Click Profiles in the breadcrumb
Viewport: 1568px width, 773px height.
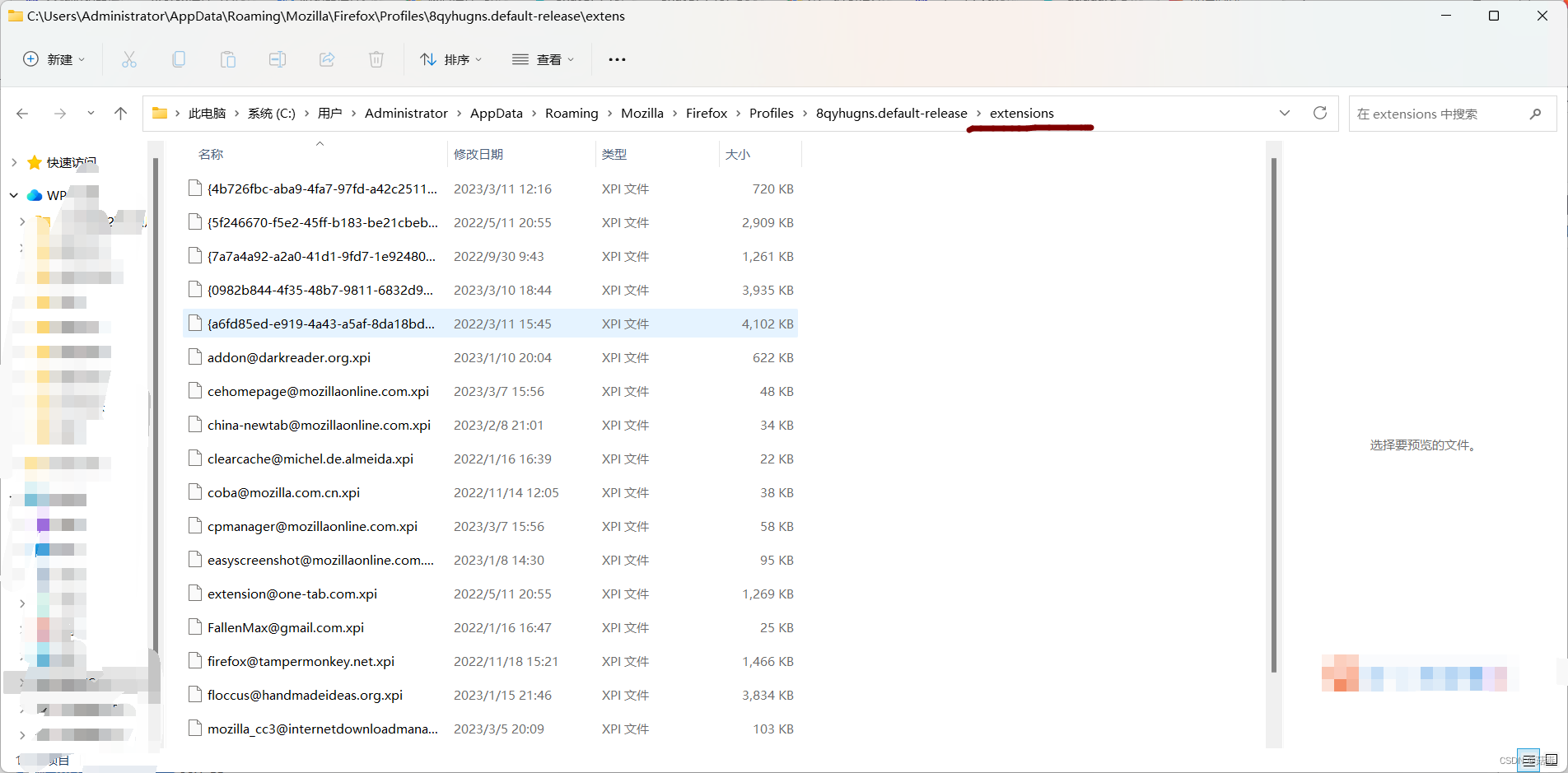[772, 114]
